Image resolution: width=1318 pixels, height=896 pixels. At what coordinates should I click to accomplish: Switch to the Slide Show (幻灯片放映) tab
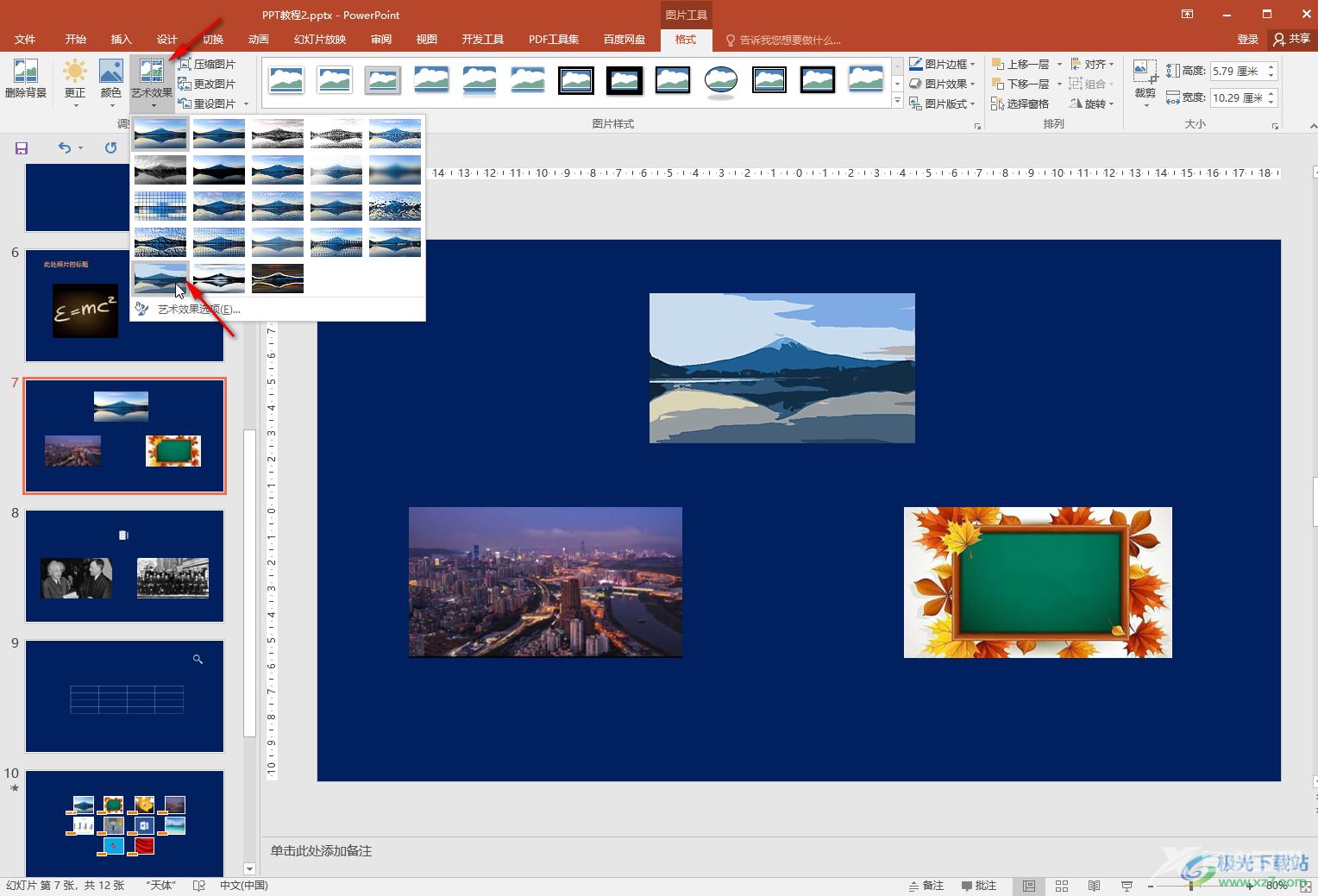[x=320, y=39]
